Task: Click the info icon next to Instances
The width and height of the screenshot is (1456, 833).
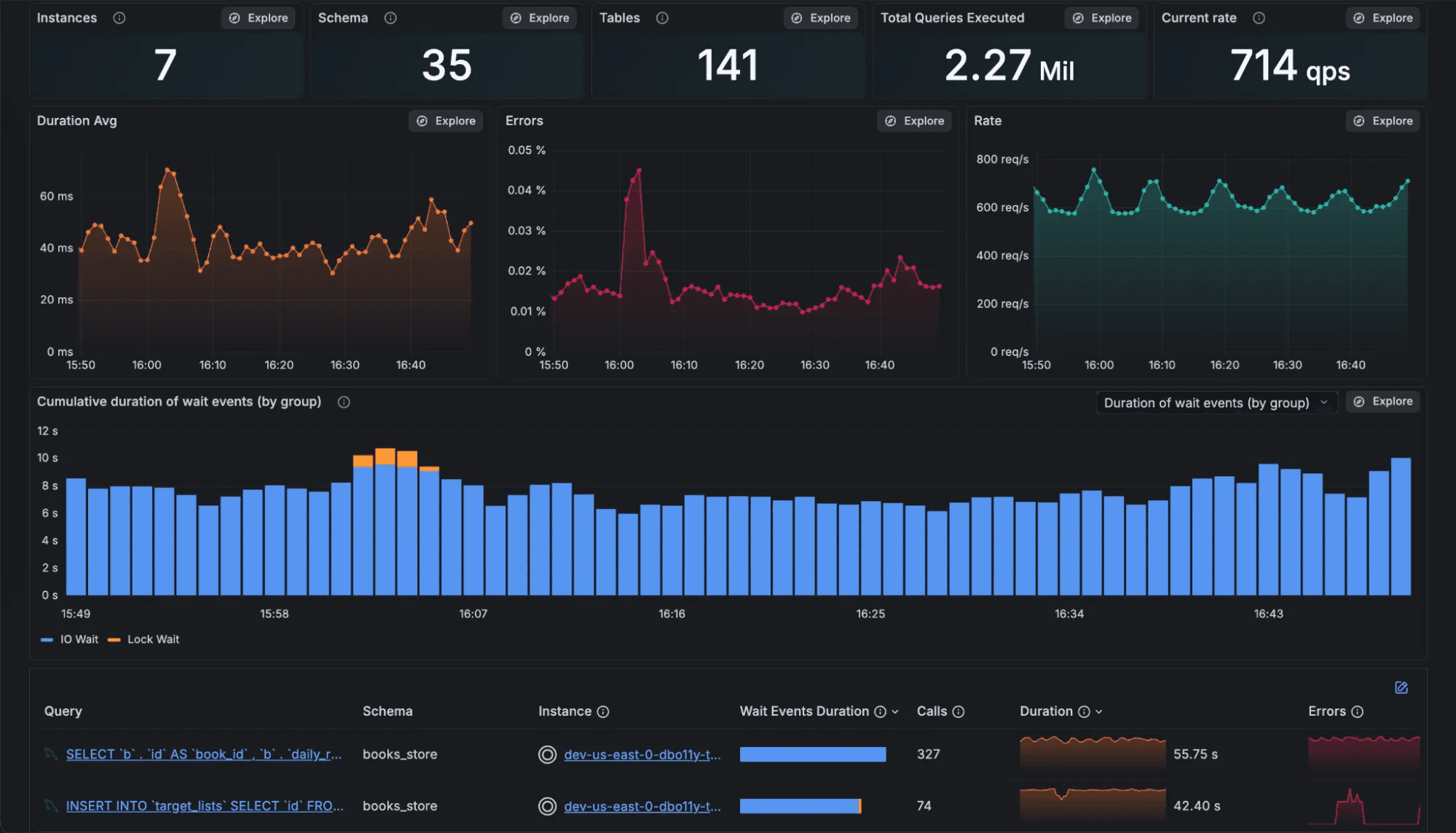Action: (x=119, y=17)
